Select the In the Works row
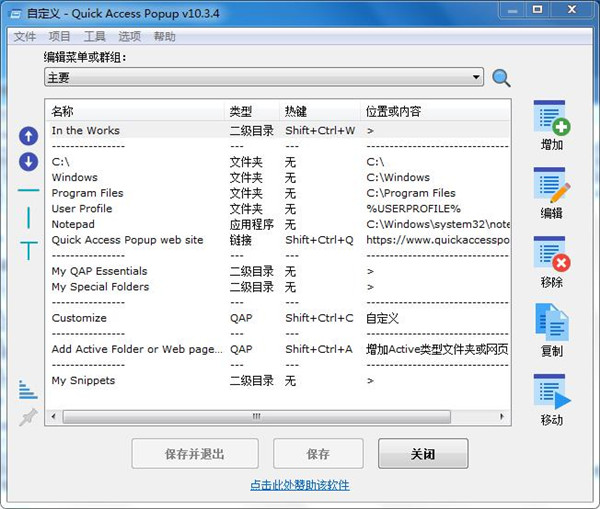600x509 pixels. (278, 131)
